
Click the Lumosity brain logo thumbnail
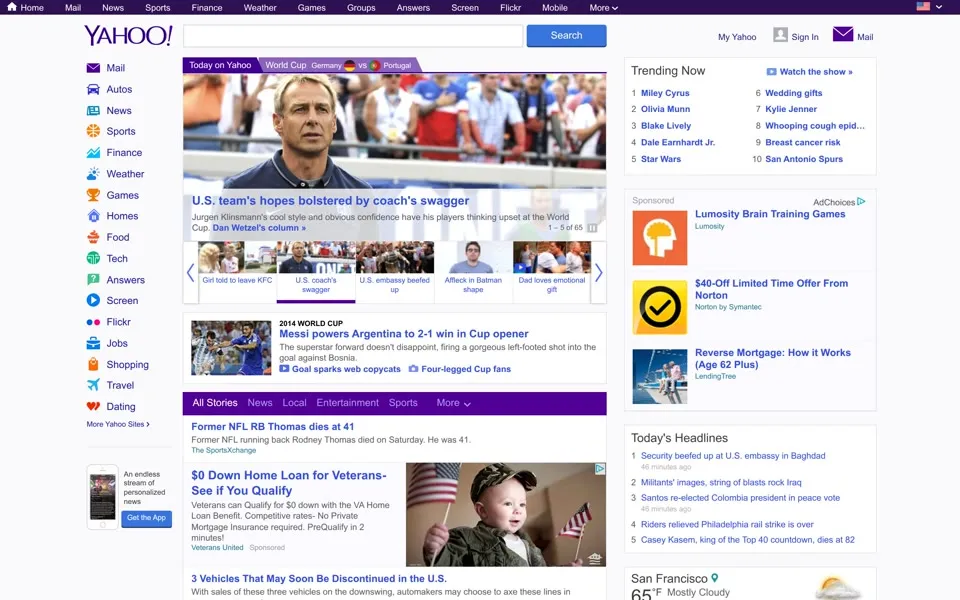click(x=659, y=238)
